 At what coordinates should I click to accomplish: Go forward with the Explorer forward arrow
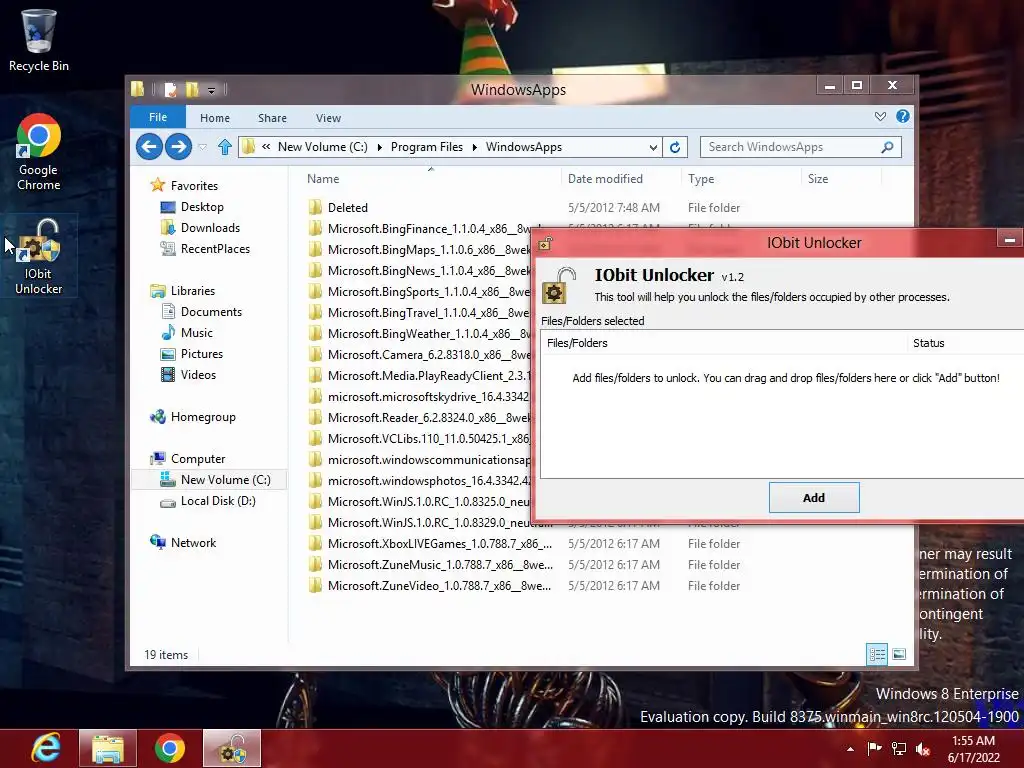(178, 146)
